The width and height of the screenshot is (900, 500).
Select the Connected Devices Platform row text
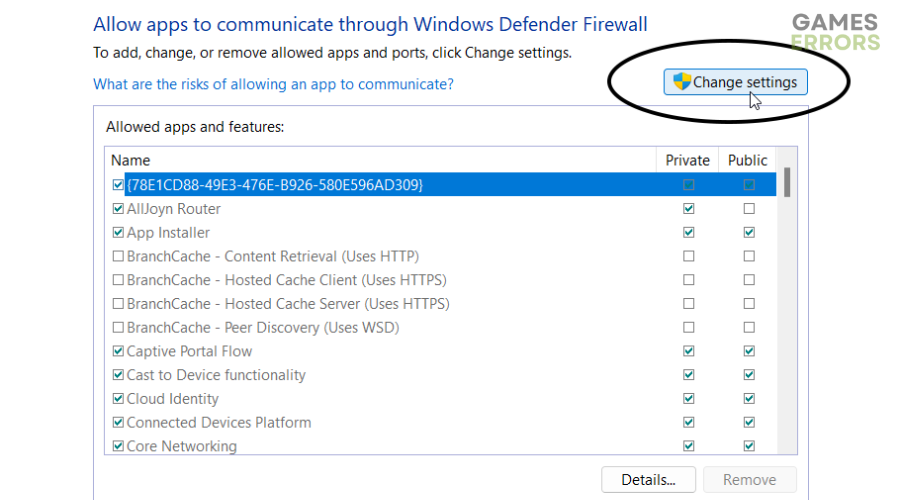pyautogui.click(x=219, y=423)
